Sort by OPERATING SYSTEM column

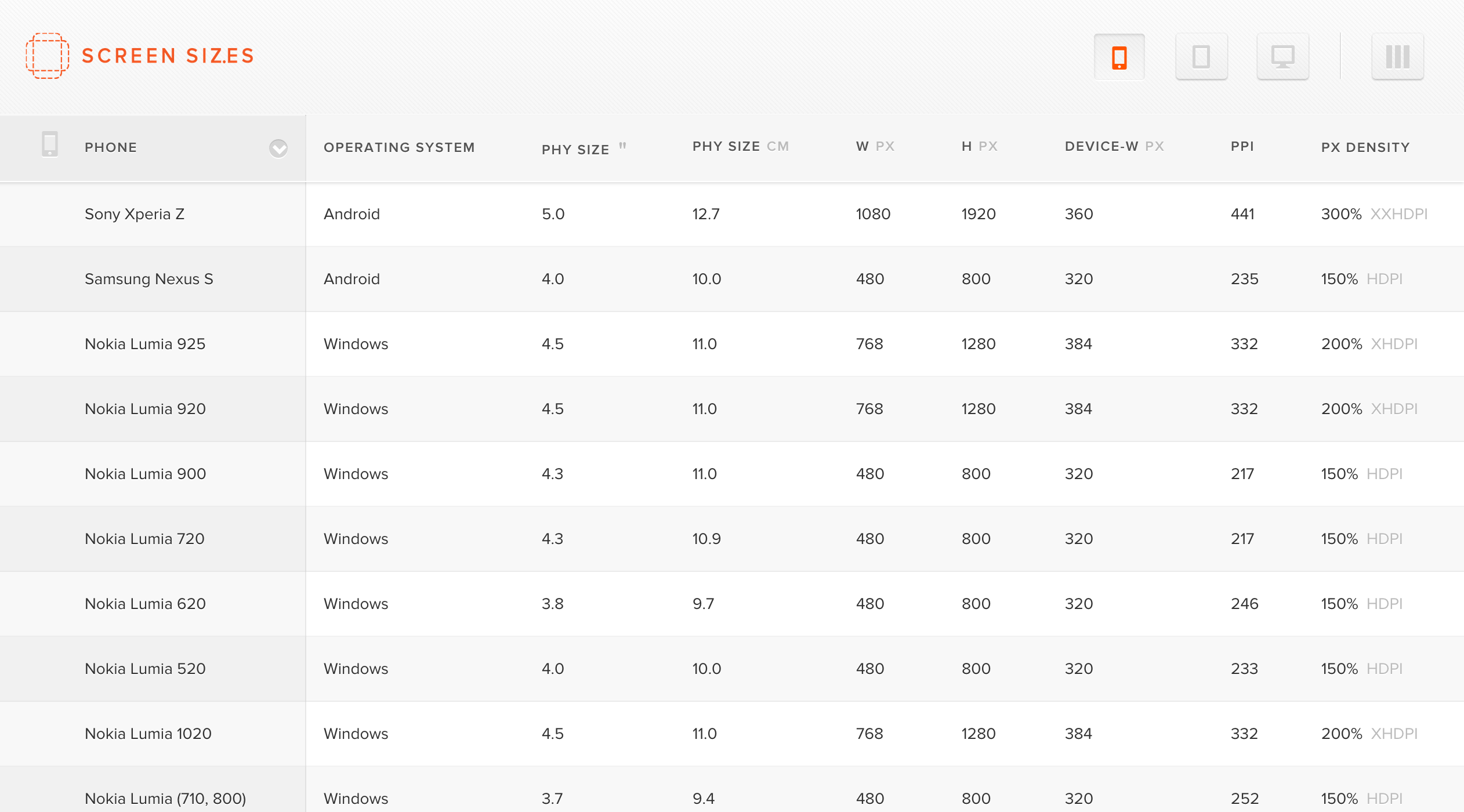click(399, 147)
